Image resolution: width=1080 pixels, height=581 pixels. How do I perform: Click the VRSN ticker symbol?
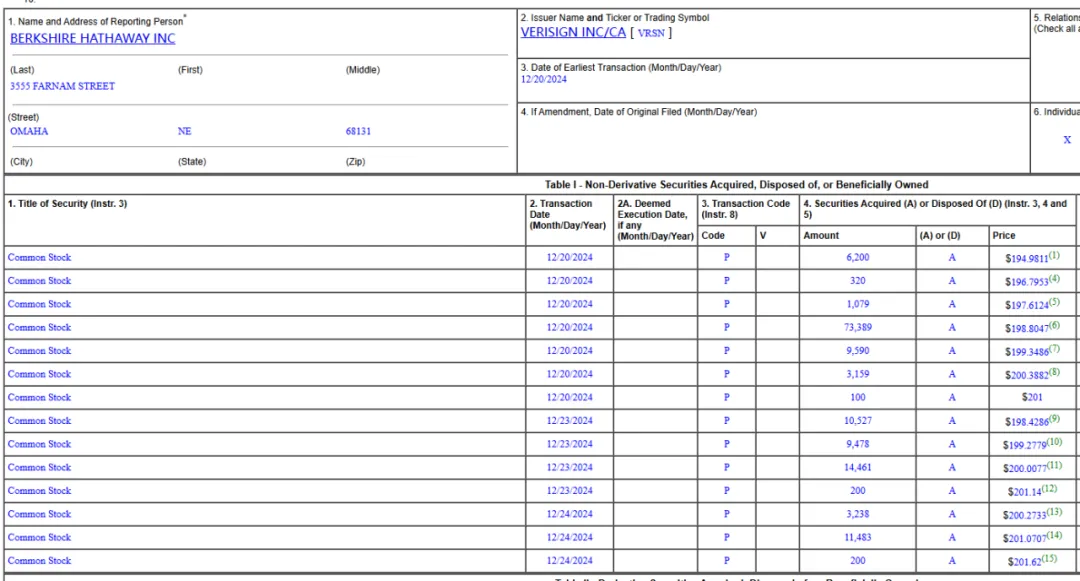coord(651,33)
